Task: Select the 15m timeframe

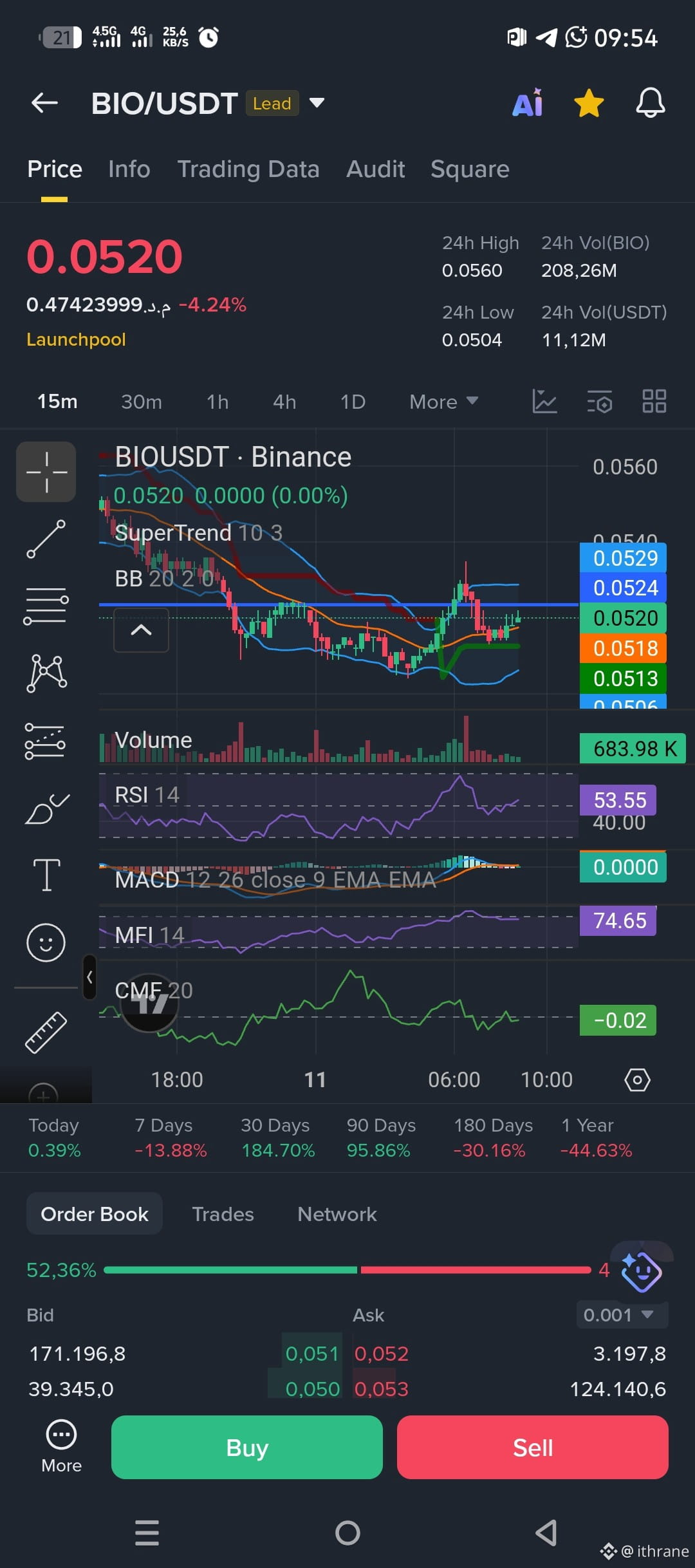Action: coord(57,402)
